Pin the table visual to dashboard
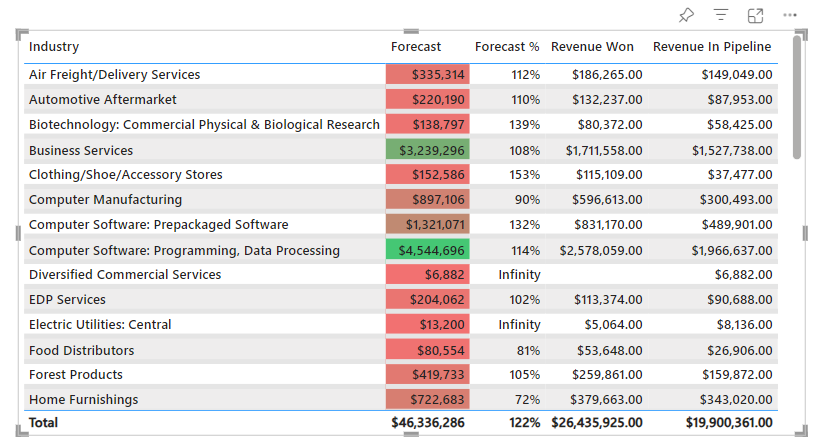This screenshot has width=817, height=440. [x=686, y=15]
